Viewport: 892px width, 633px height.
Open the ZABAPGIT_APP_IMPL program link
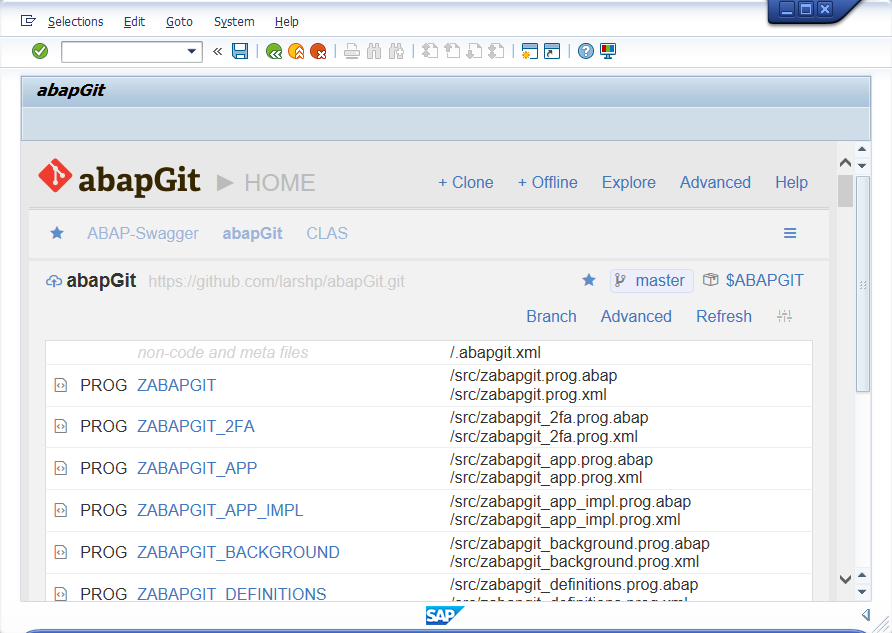tap(220, 510)
